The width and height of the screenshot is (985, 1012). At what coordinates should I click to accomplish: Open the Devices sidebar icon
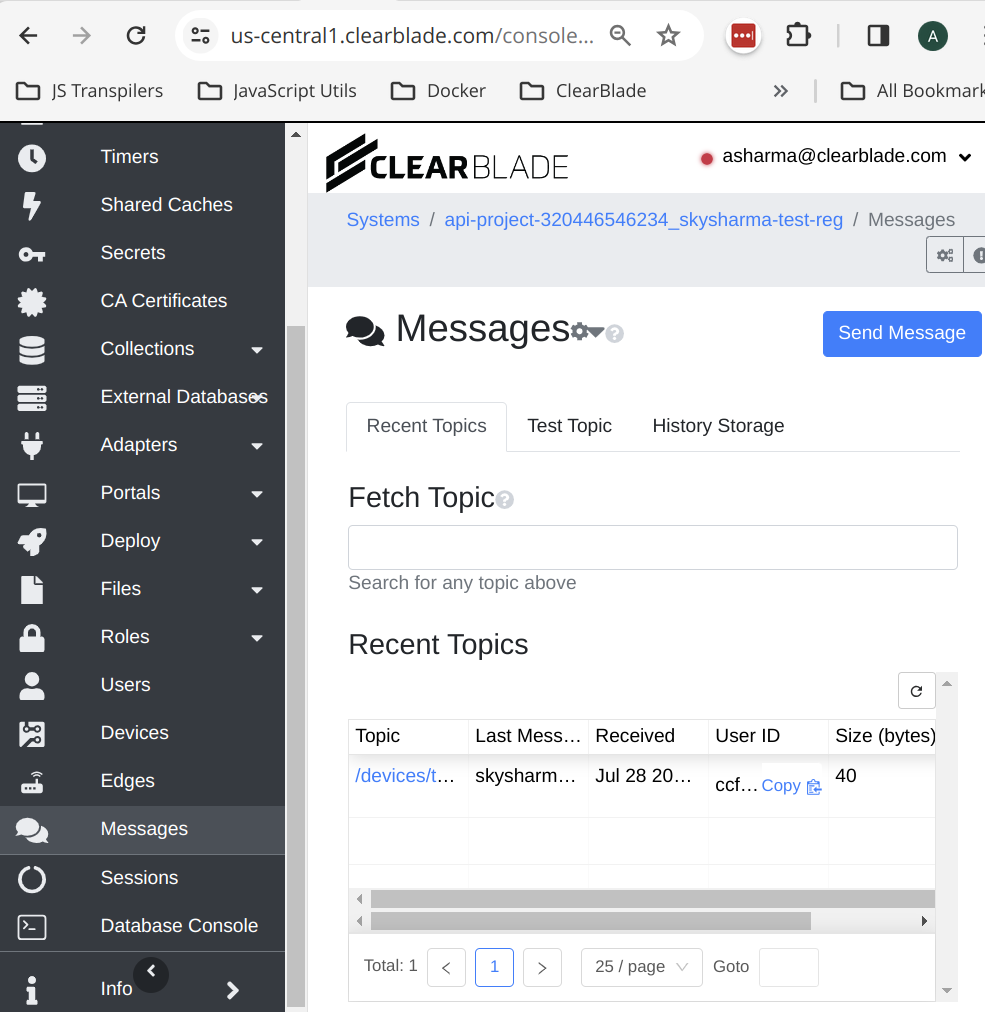coord(32,733)
